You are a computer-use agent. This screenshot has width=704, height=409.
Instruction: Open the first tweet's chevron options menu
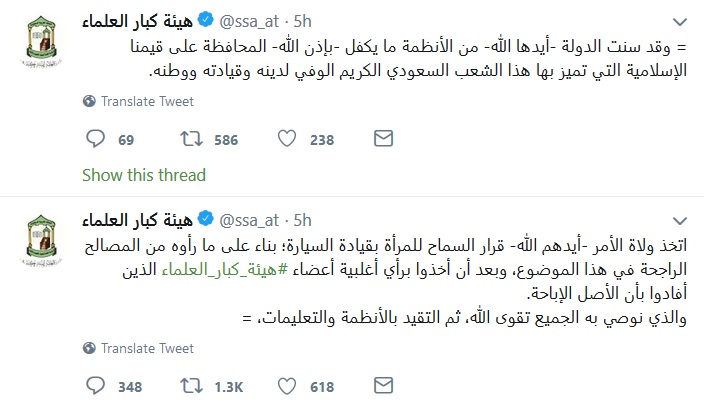coord(680,22)
